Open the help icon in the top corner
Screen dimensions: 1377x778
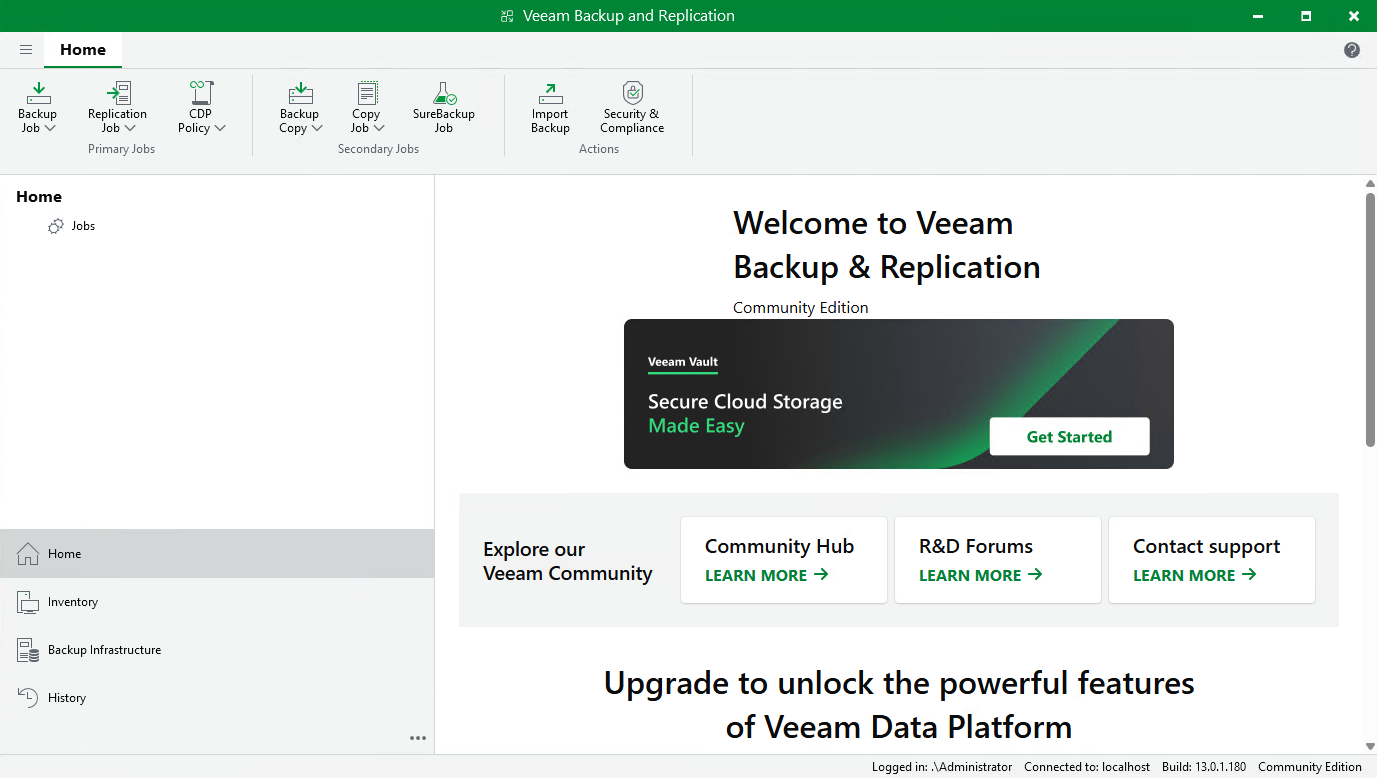click(1351, 49)
